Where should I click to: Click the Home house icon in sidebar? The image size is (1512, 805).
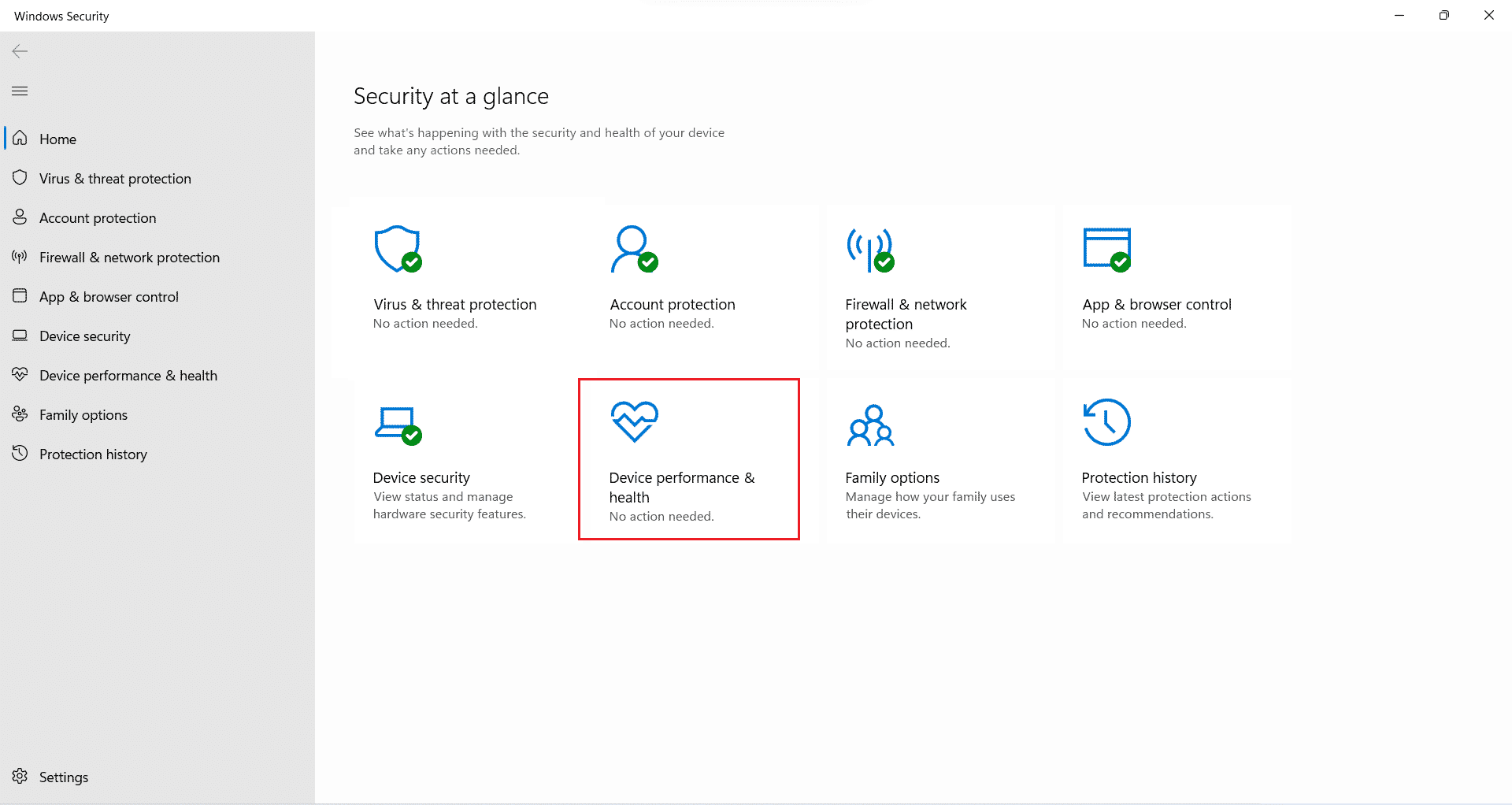click(x=20, y=139)
